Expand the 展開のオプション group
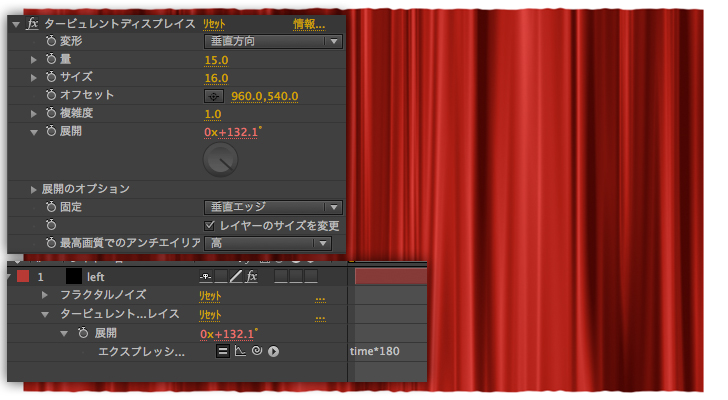Viewport: 728px width, 400px height. [35, 189]
